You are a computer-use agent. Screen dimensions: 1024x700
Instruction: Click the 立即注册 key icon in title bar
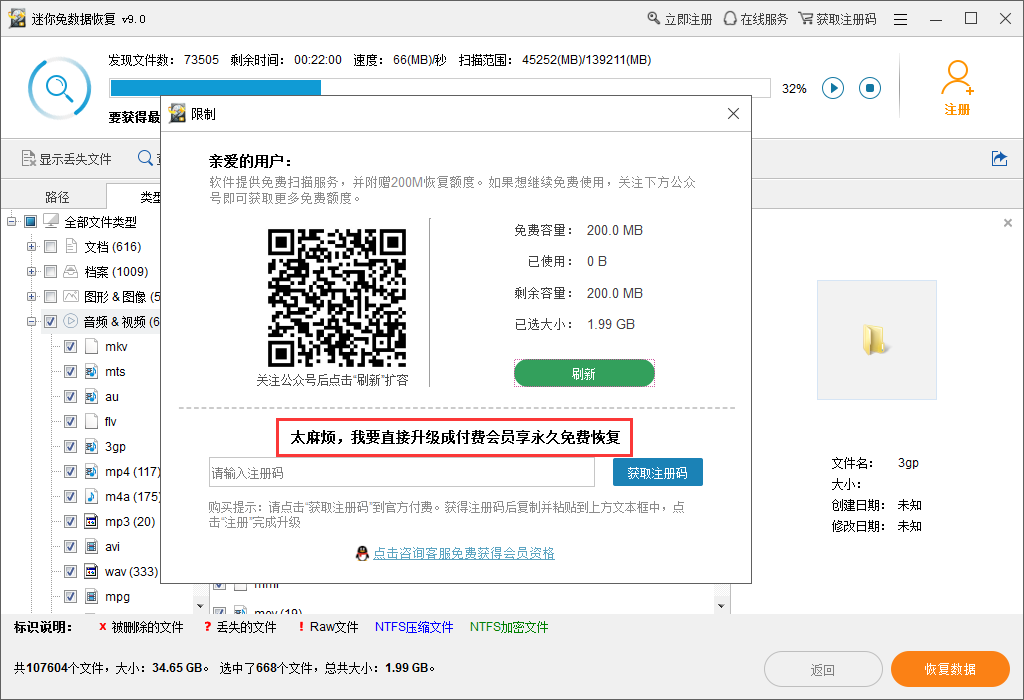point(653,18)
